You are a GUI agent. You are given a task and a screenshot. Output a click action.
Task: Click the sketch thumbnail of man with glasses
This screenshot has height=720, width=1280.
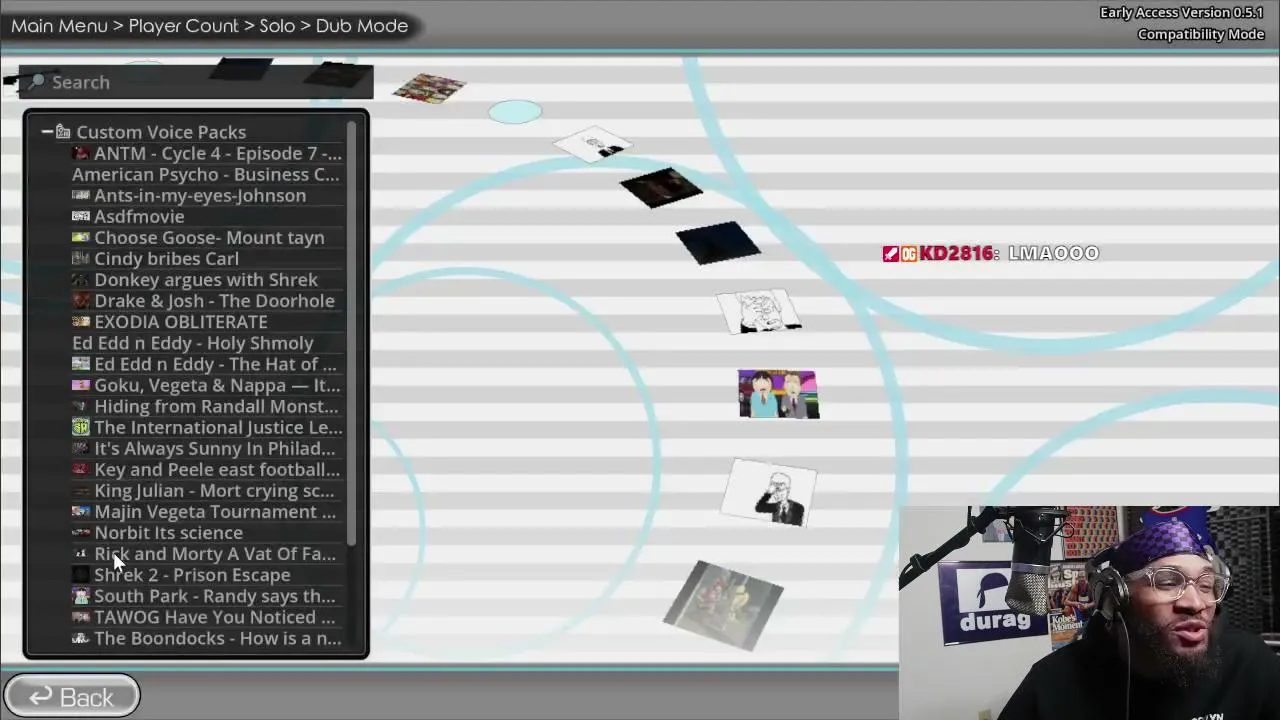click(770, 492)
